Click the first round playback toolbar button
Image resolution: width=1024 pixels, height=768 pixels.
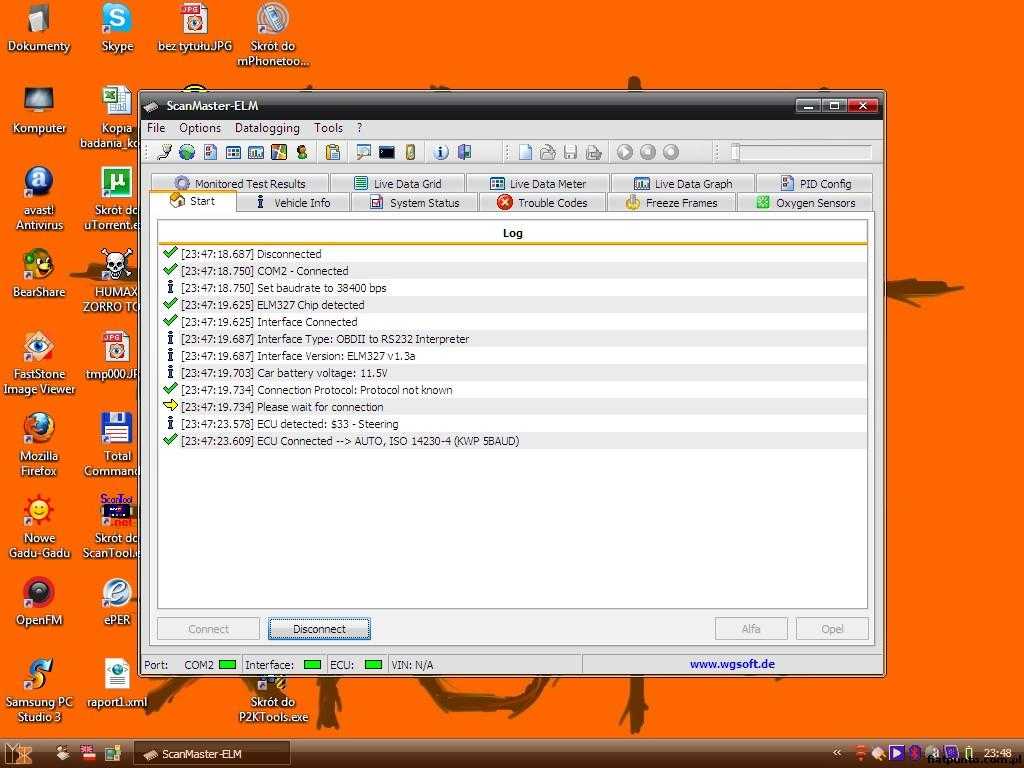pos(624,152)
